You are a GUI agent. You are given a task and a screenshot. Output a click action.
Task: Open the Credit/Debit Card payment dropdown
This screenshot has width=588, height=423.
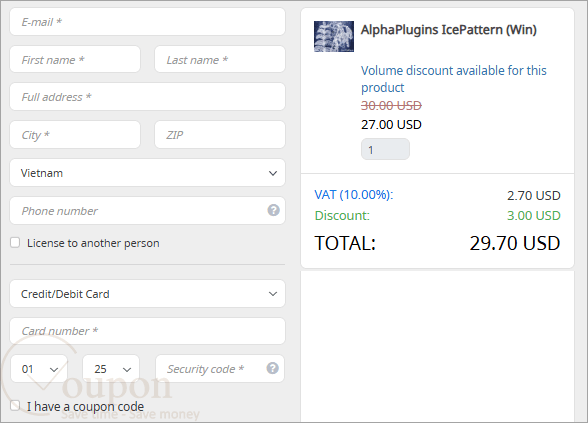[147, 294]
